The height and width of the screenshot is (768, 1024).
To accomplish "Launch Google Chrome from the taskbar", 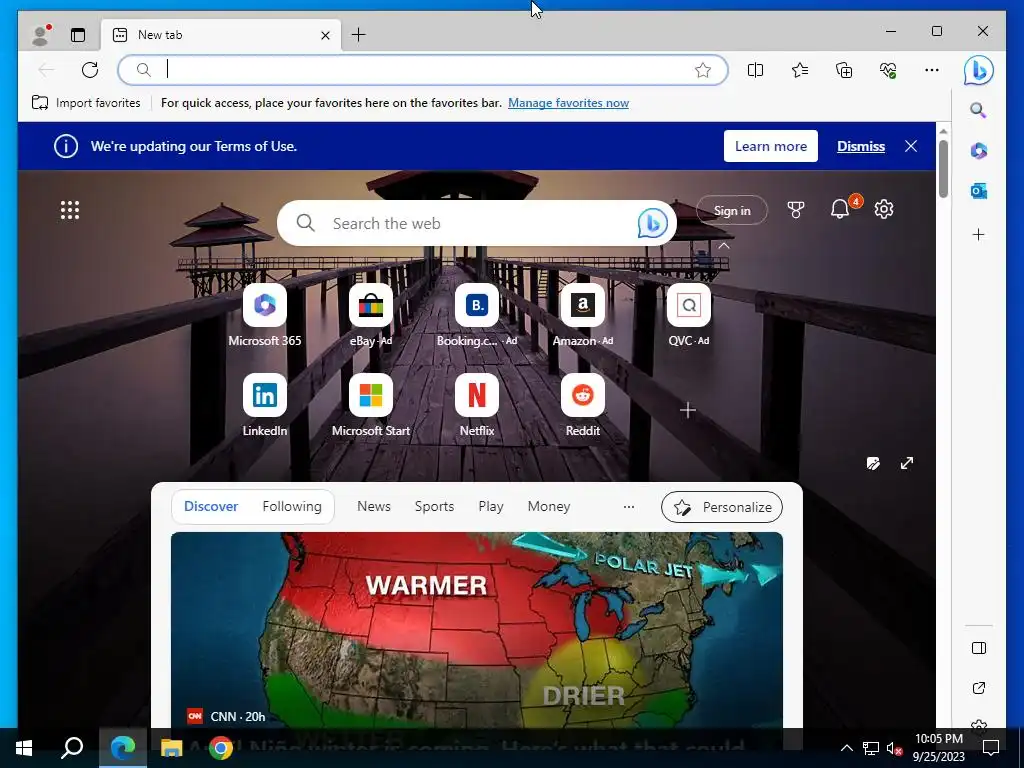I will (x=221, y=748).
